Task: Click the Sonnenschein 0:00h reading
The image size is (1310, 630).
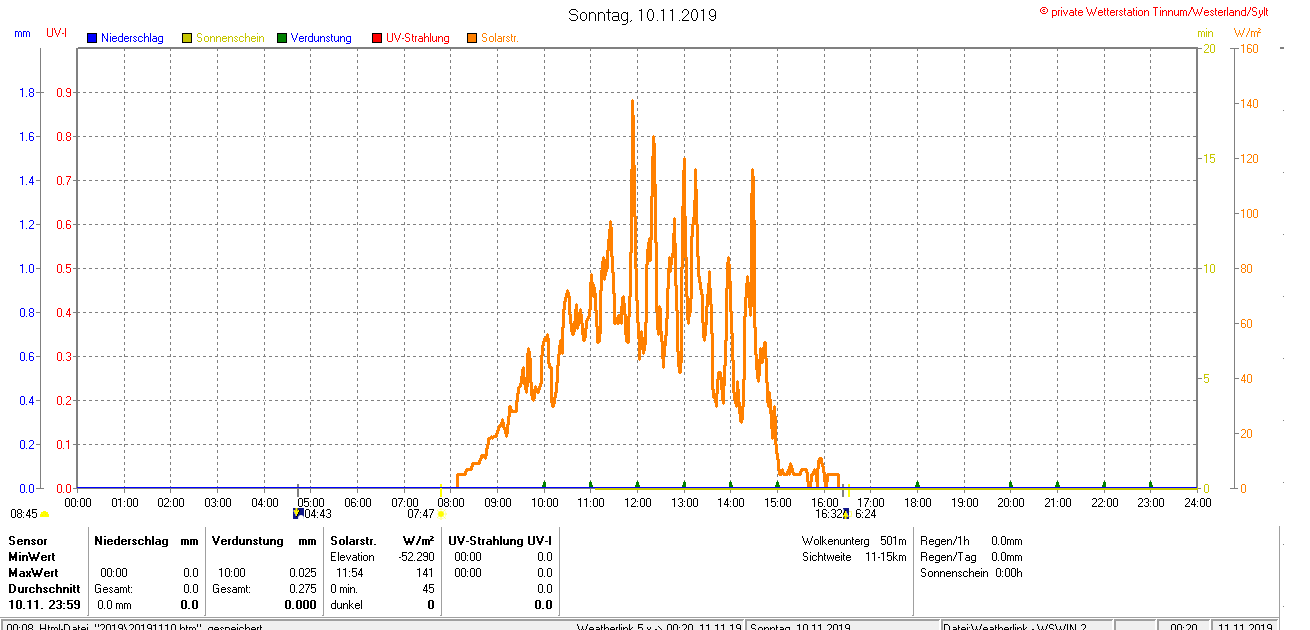Action: [971, 573]
